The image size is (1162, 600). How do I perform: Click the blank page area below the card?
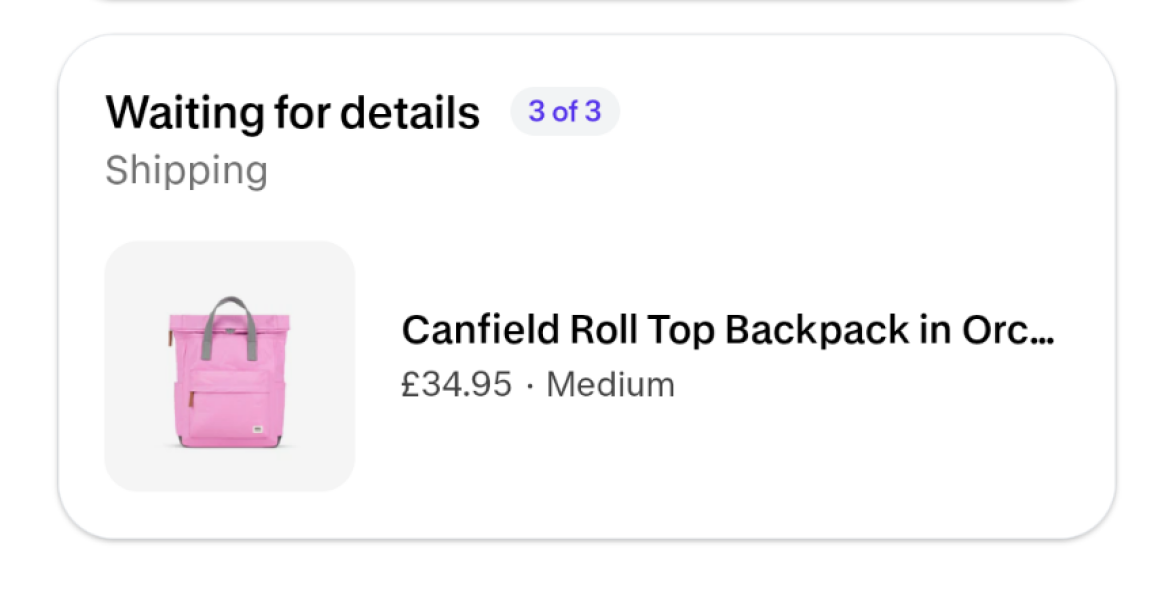coord(580,575)
